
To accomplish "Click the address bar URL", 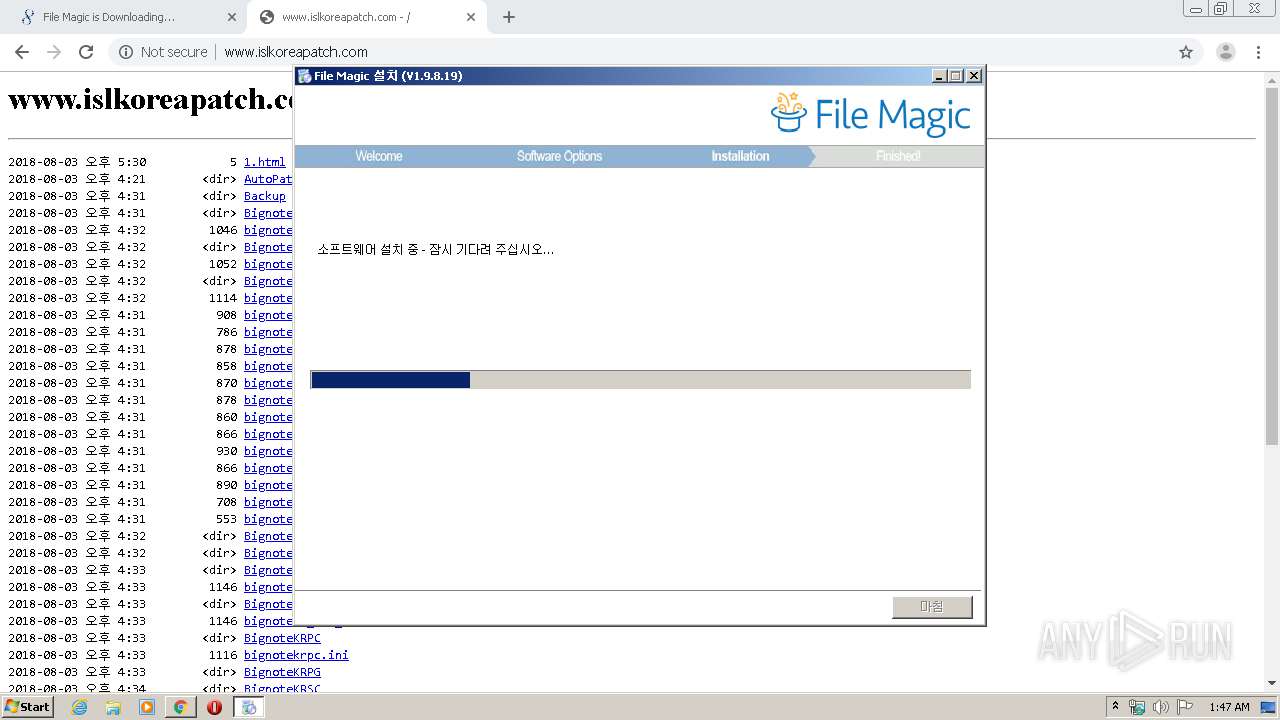I will pos(296,52).
